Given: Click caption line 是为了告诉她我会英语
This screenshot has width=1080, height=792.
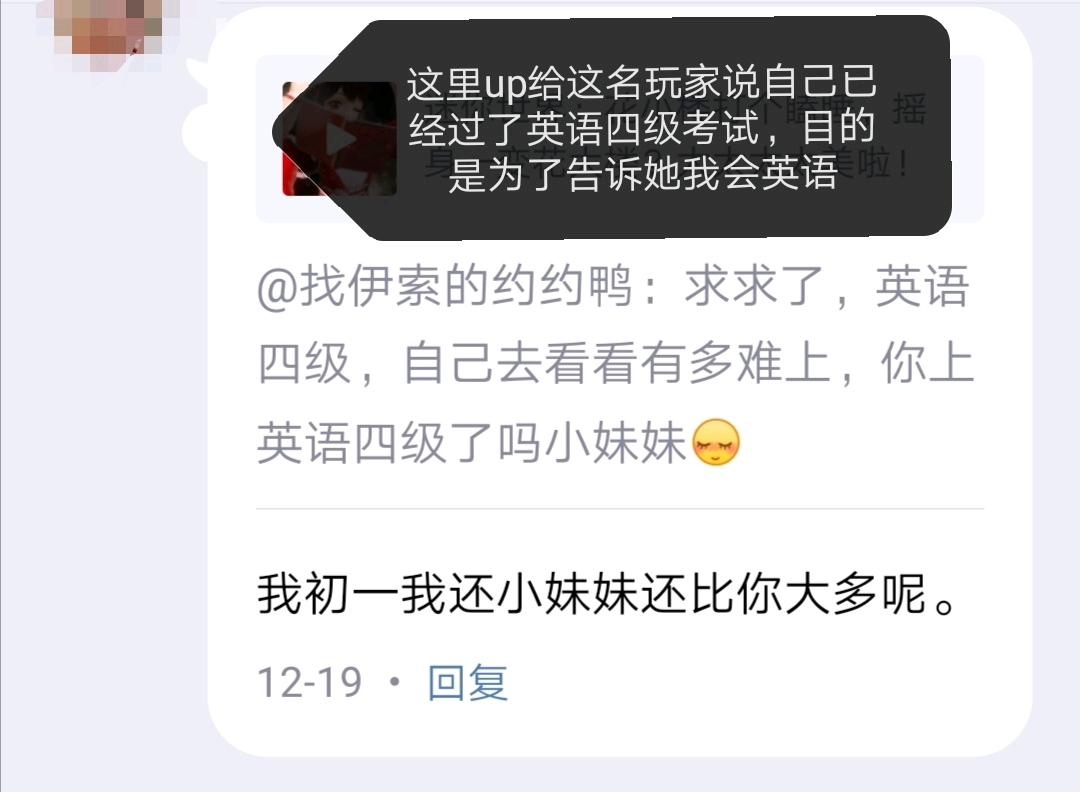Looking at the screenshot, I should 643,172.
